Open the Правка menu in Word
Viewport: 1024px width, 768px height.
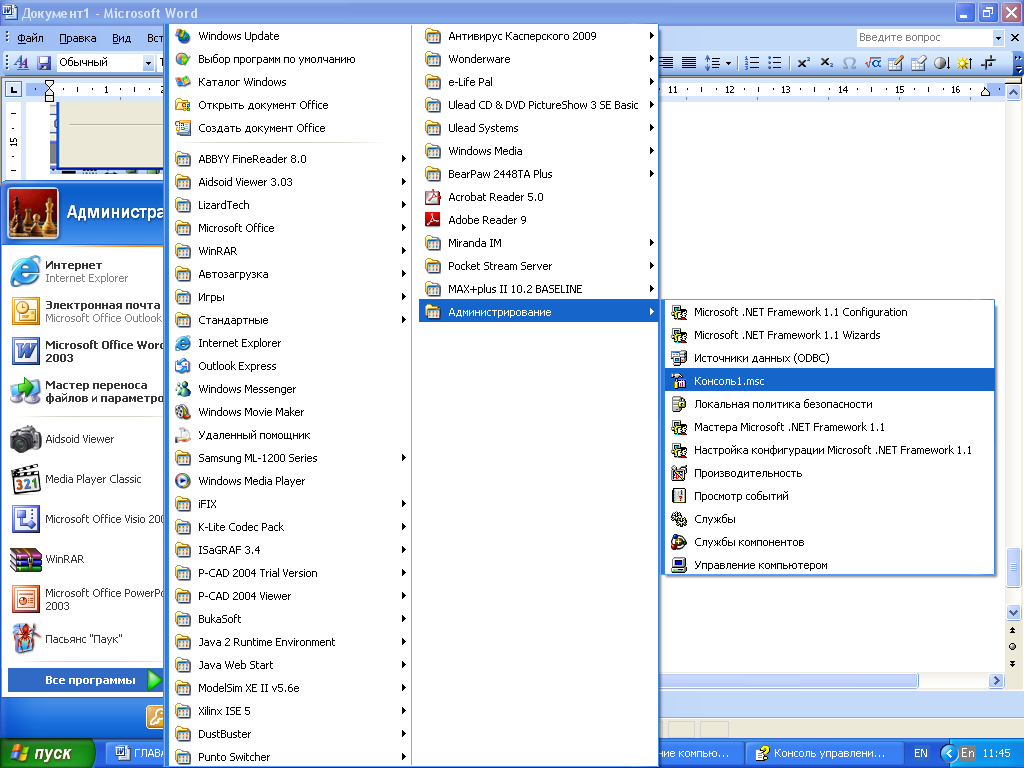(x=78, y=38)
